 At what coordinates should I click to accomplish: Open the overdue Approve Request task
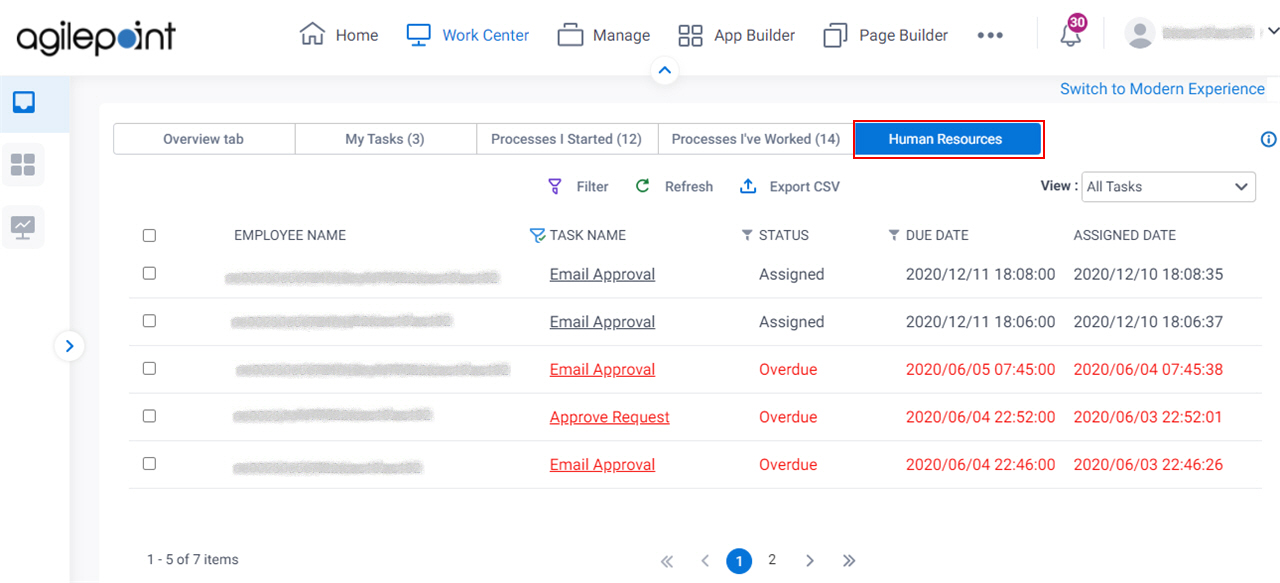click(x=610, y=417)
